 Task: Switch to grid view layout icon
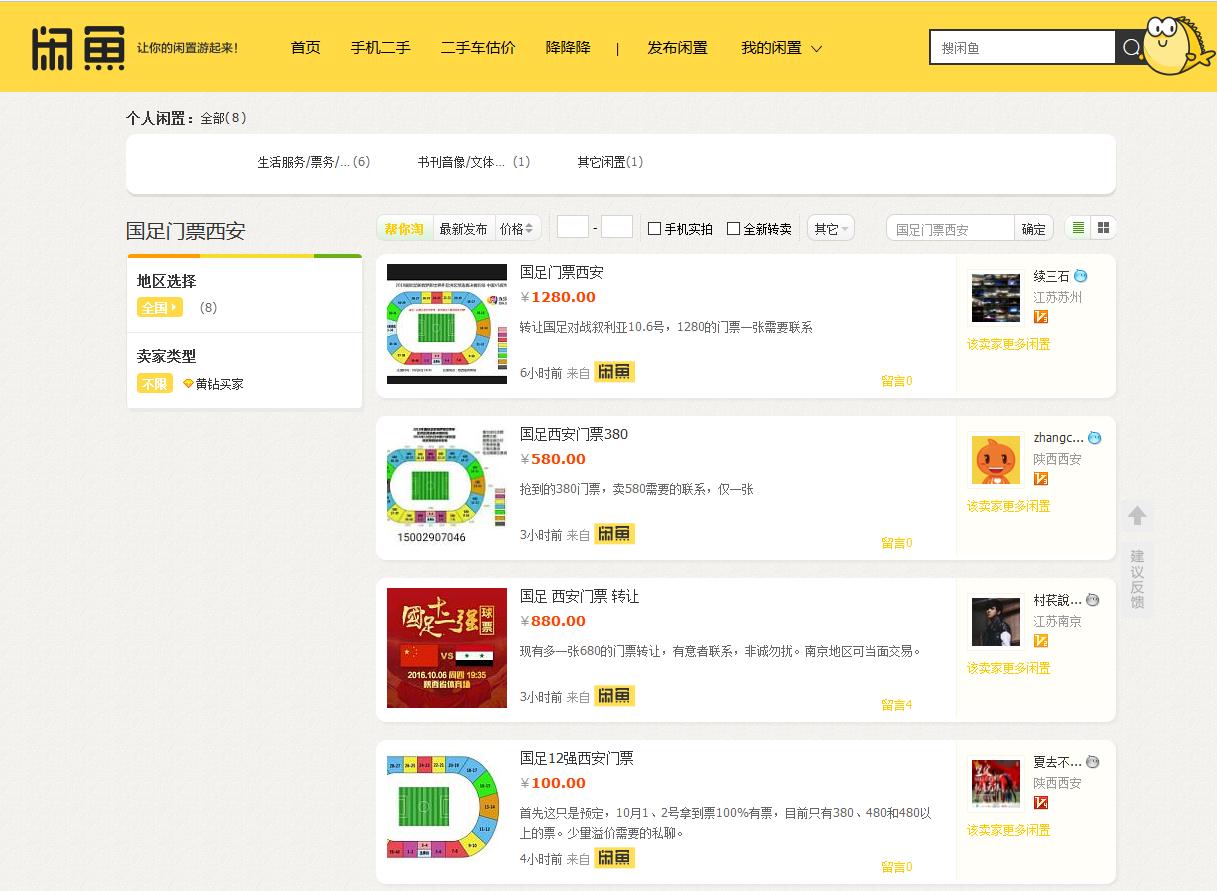tap(1103, 228)
